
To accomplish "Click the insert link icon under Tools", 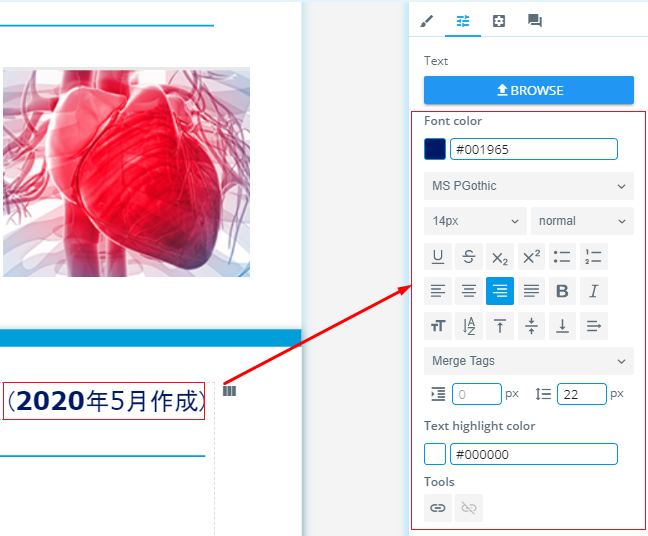I will [x=438, y=508].
